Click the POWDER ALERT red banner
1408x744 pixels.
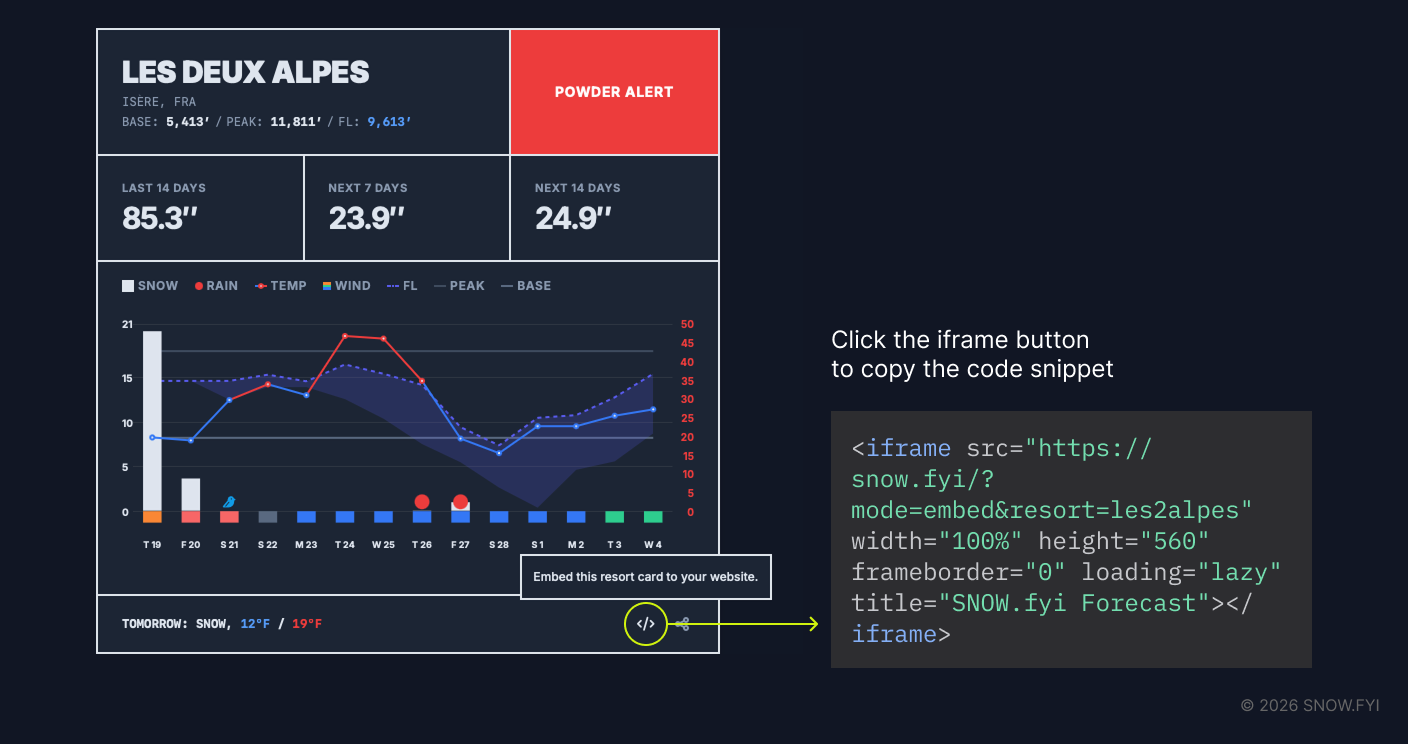click(x=614, y=92)
